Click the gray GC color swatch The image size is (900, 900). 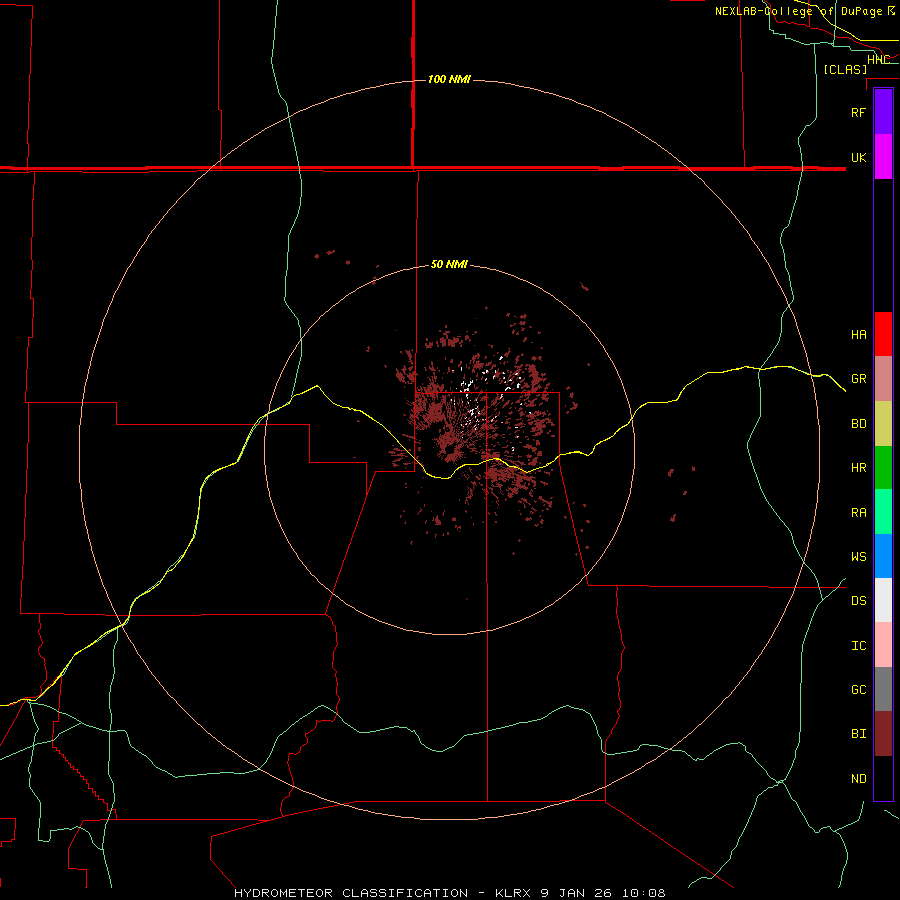883,689
